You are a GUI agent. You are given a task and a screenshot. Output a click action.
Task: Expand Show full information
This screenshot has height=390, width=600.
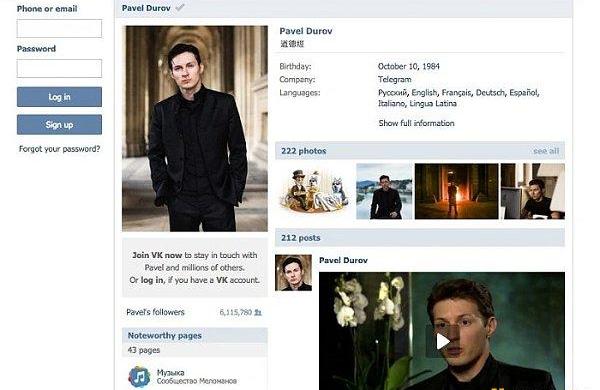point(416,123)
